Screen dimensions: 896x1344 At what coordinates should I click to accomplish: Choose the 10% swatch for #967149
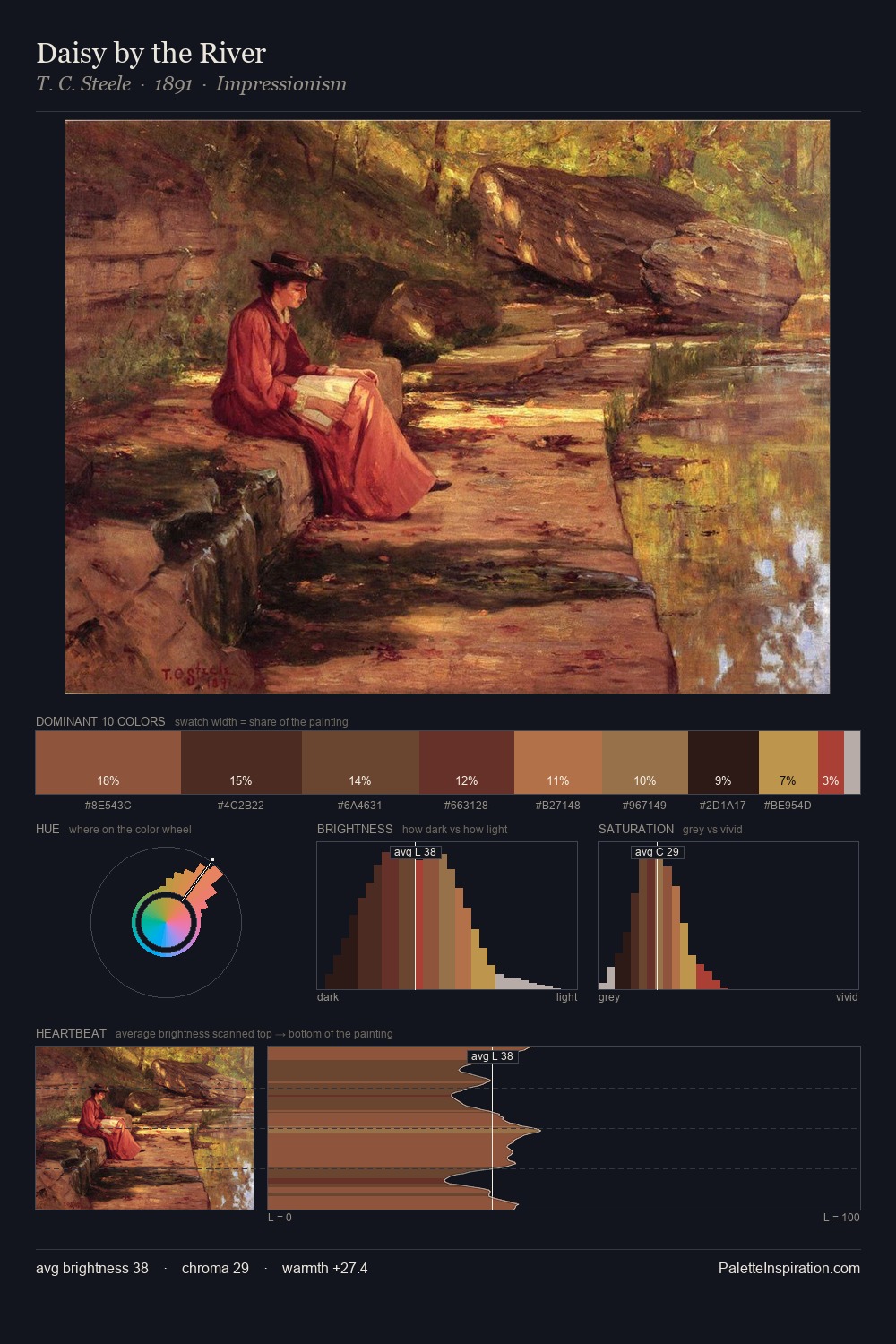coord(645,762)
